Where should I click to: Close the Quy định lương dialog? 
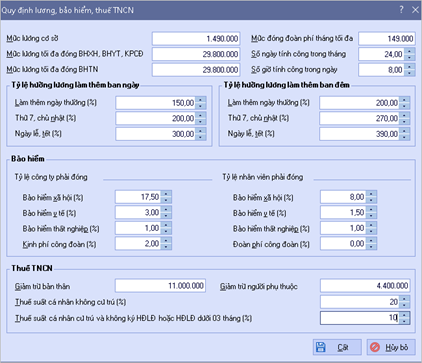tap(415, 10)
